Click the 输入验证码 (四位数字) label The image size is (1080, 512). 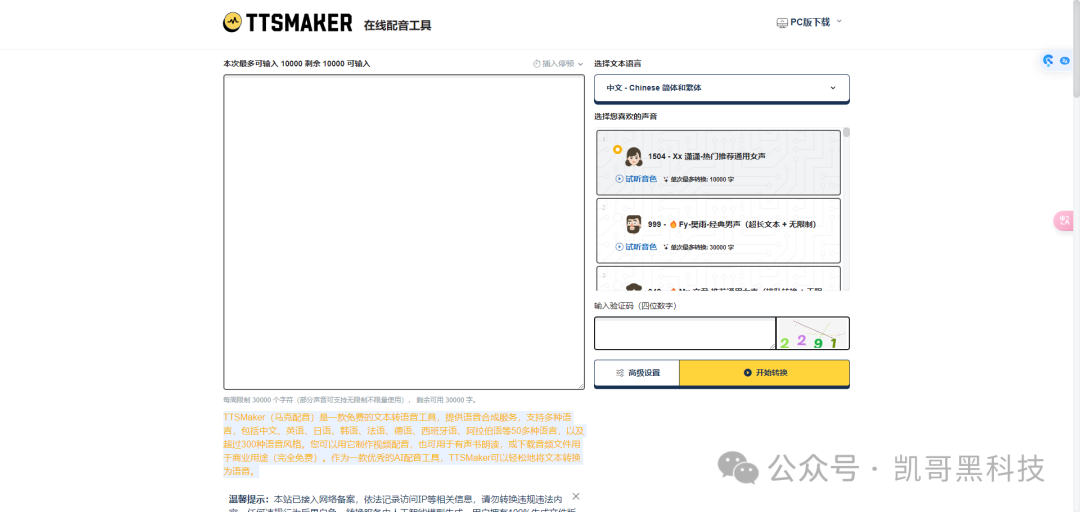click(x=635, y=305)
